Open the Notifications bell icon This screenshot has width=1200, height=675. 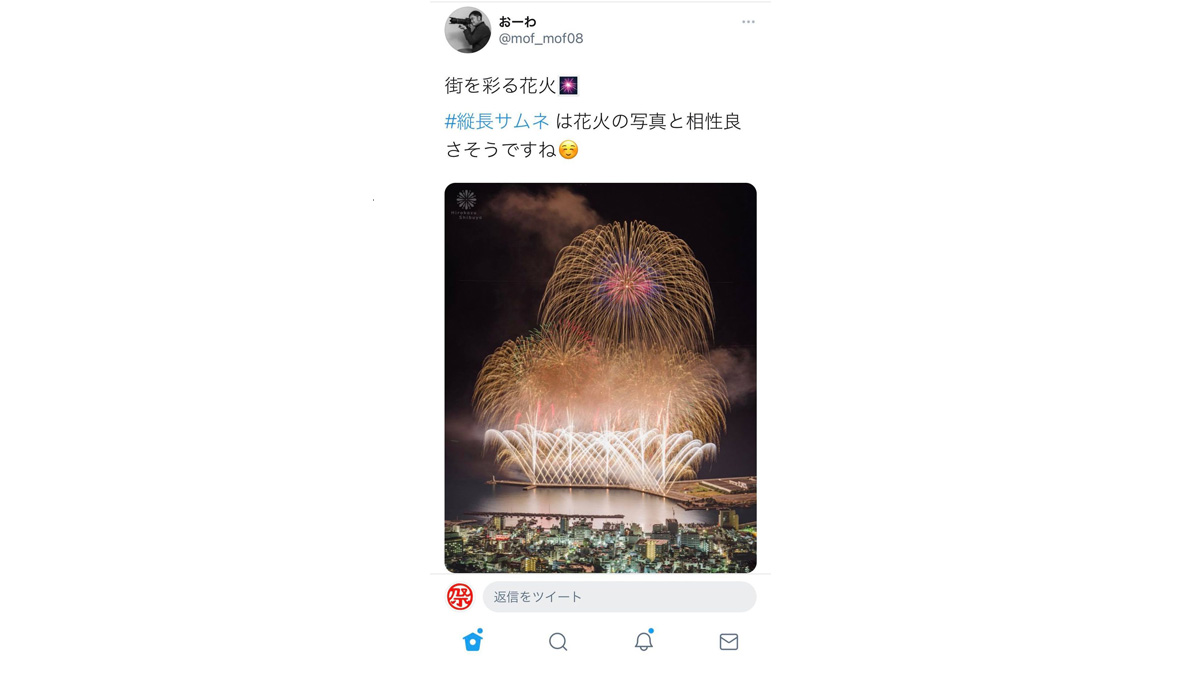[x=644, y=641]
